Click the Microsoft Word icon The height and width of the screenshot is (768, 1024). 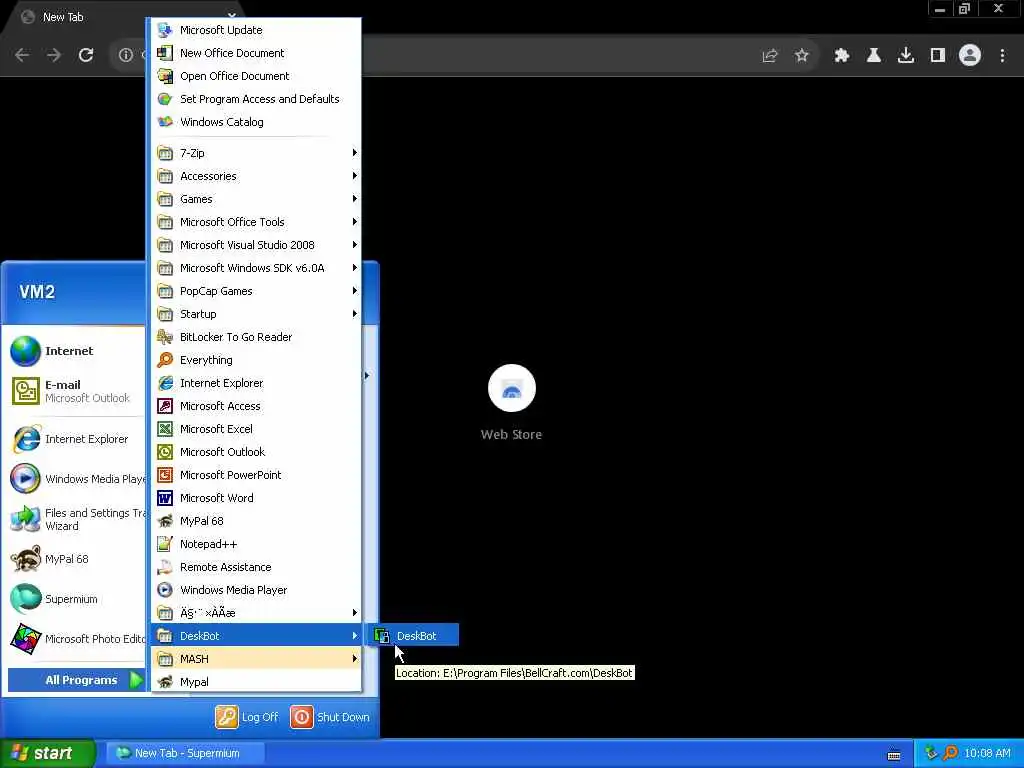pyautogui.click(x=165, y=498)
